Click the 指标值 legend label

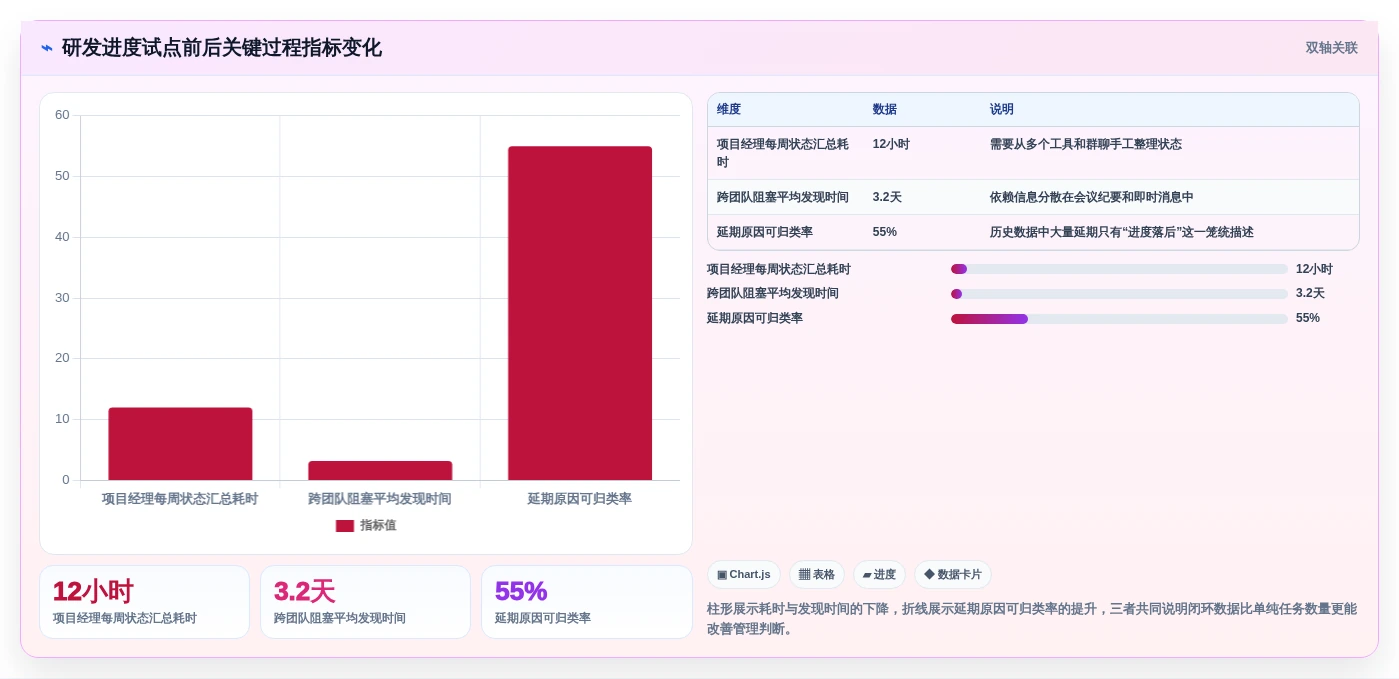click(x=378, y=526)
